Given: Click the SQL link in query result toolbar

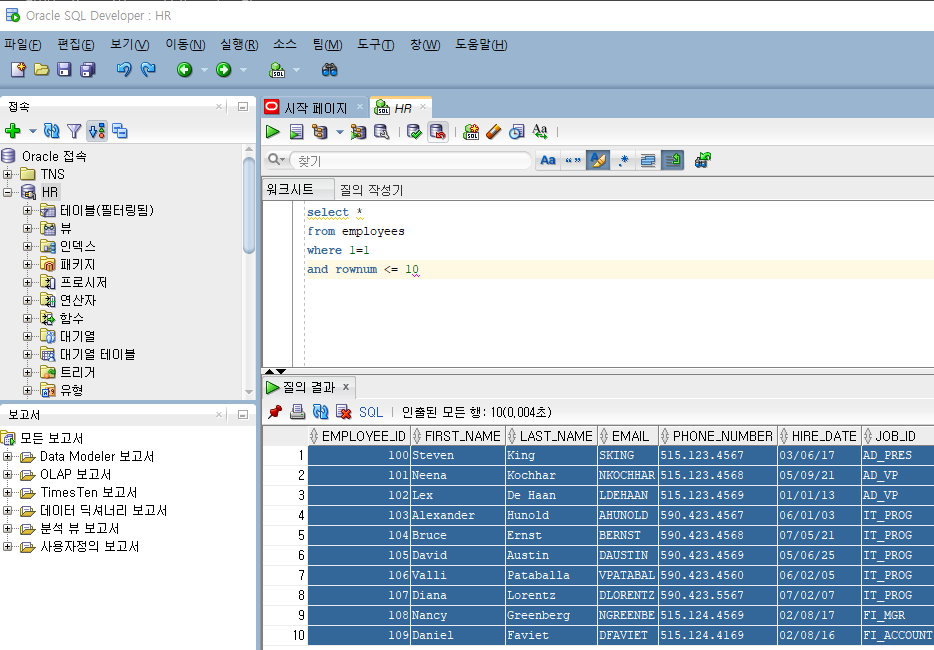Looking at the screenshot, I should pyautogui.click(x=371, y=412).
